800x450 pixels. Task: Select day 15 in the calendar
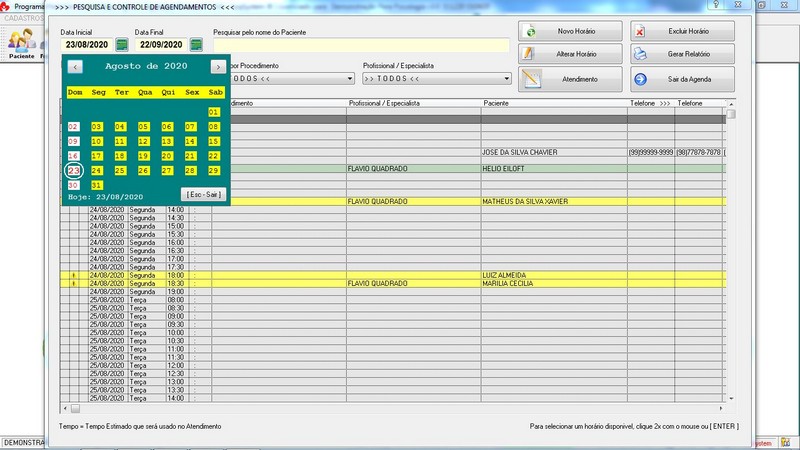[214, 141]
